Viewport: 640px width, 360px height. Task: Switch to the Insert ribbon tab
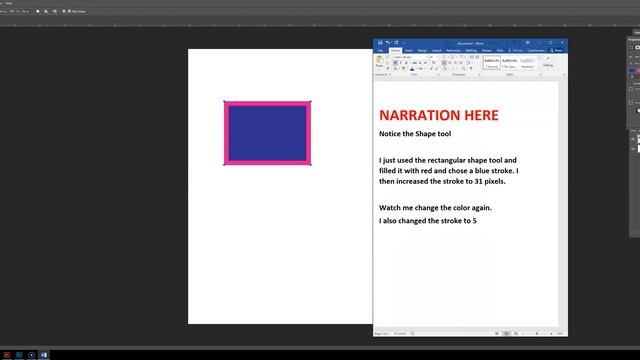coord(409,51)
